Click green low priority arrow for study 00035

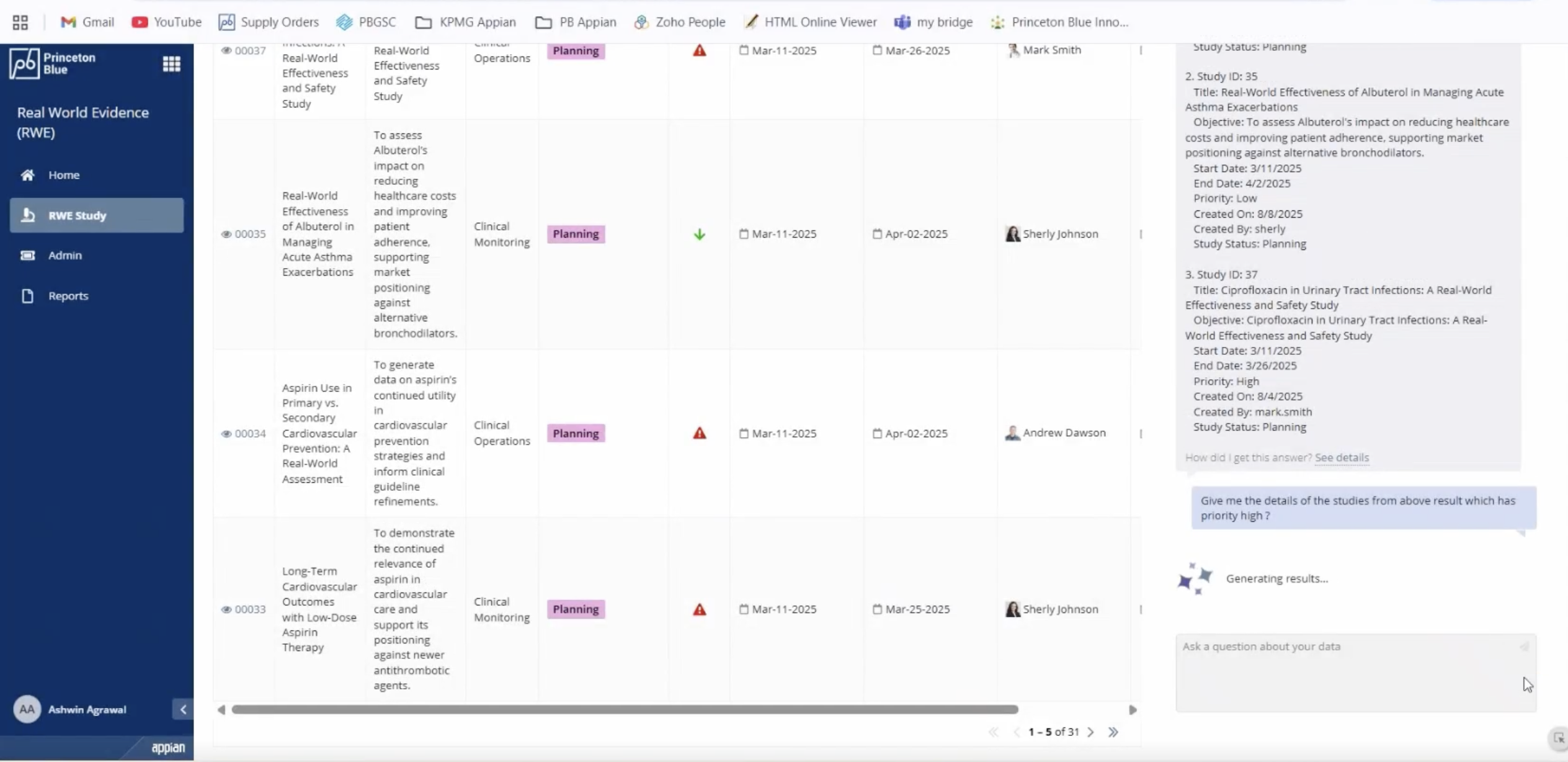click(x=699, y=234)
